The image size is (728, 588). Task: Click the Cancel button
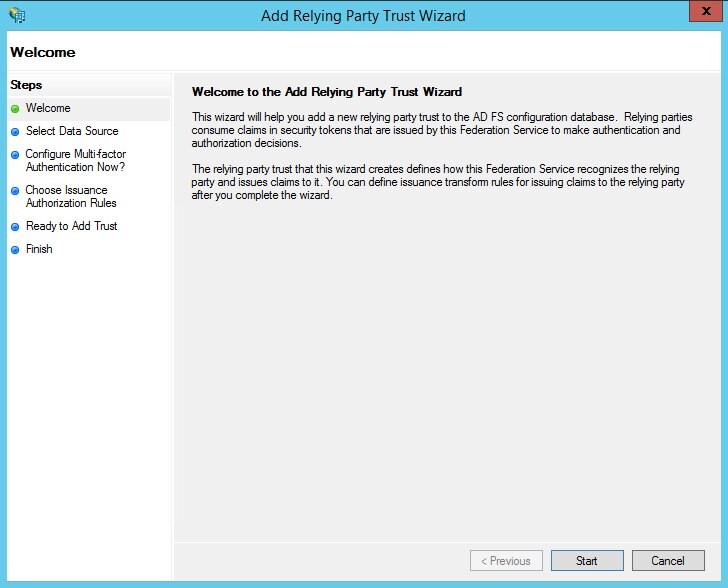[668, 561]
